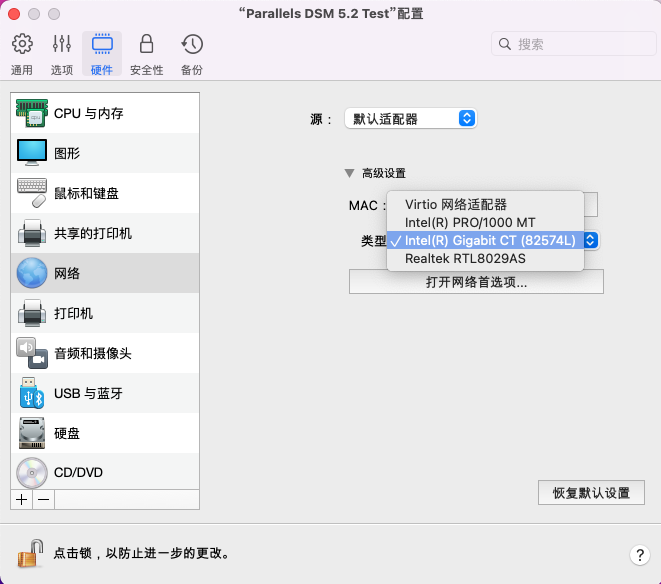Select CPU 与内存 in the hardware list
The image size is (661, 584).
[x=105, y=113]
